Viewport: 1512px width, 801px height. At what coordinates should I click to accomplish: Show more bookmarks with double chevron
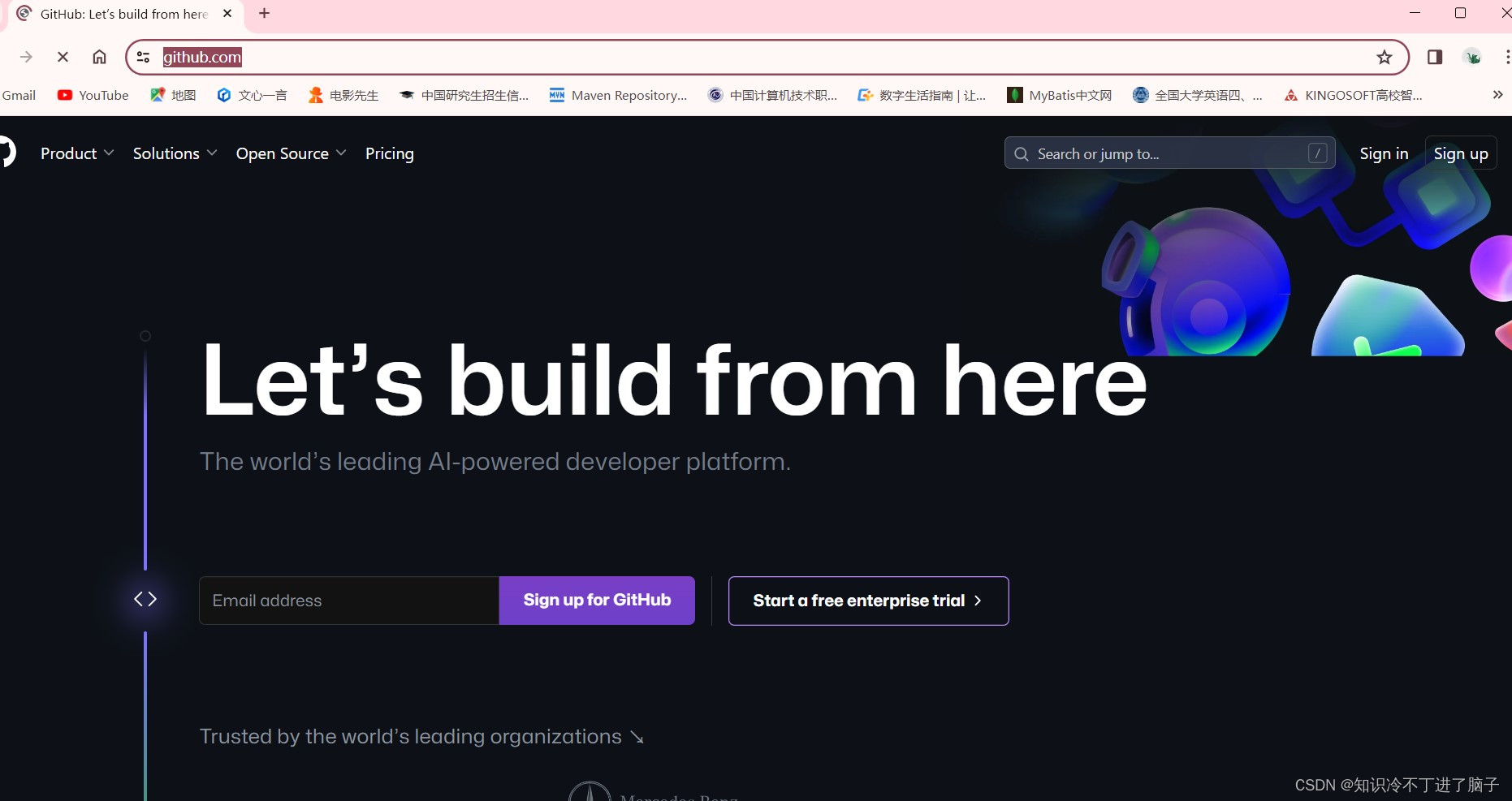[1497, 95]
